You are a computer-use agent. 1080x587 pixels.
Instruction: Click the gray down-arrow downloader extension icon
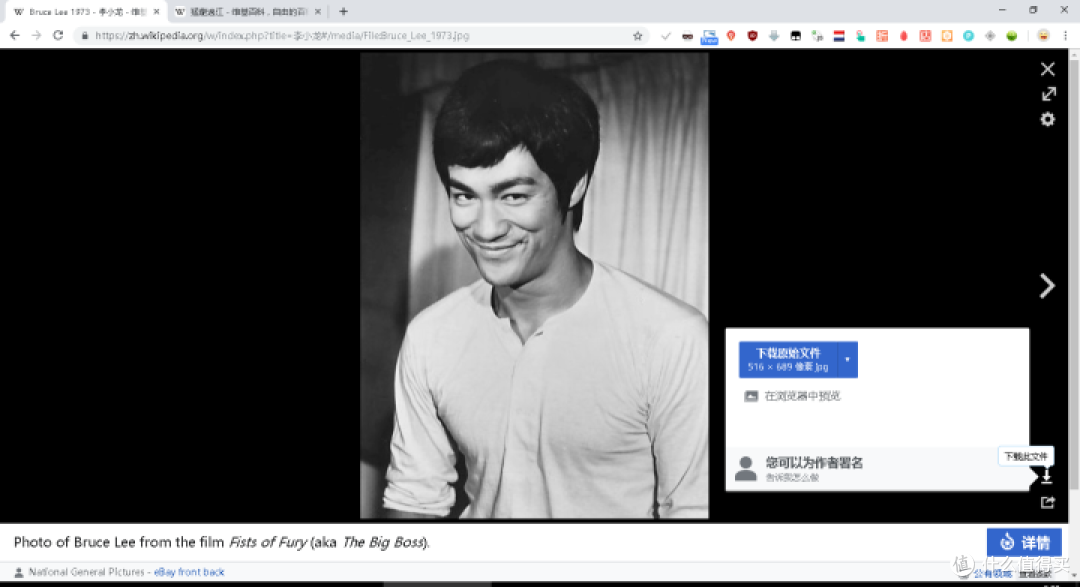click(x=774, y=36)
